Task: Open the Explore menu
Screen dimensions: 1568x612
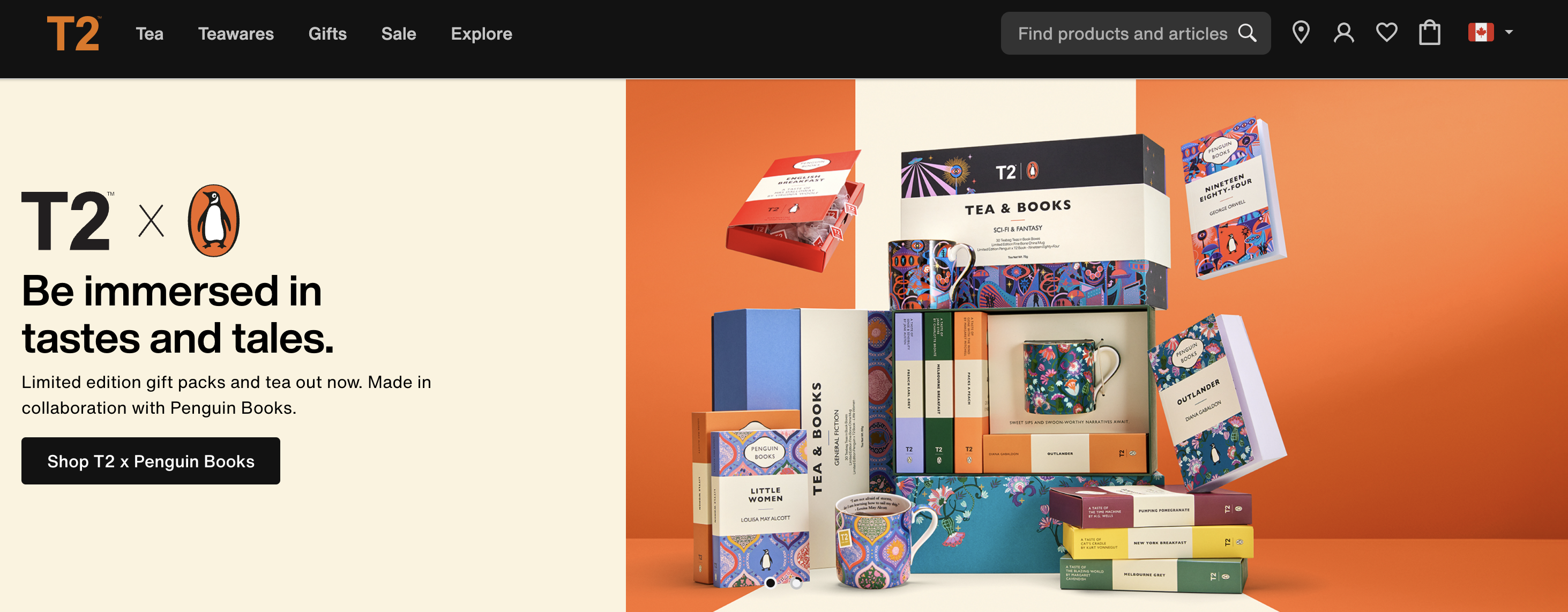Action: pyautogui.click(x=481, y=33)
